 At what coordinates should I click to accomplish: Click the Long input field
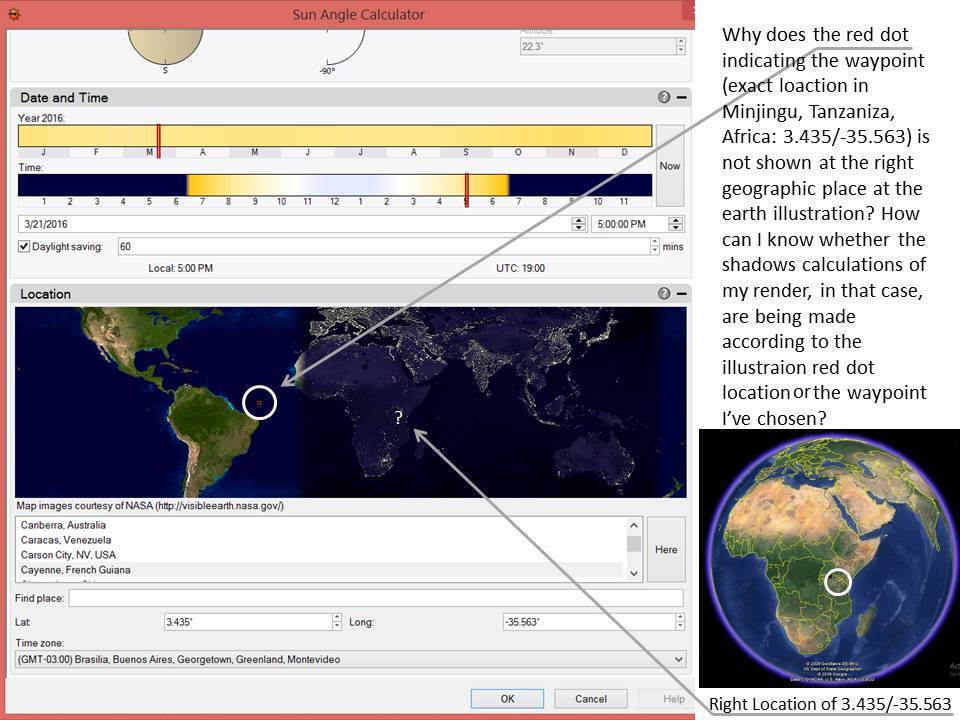(x=588, y=622)
